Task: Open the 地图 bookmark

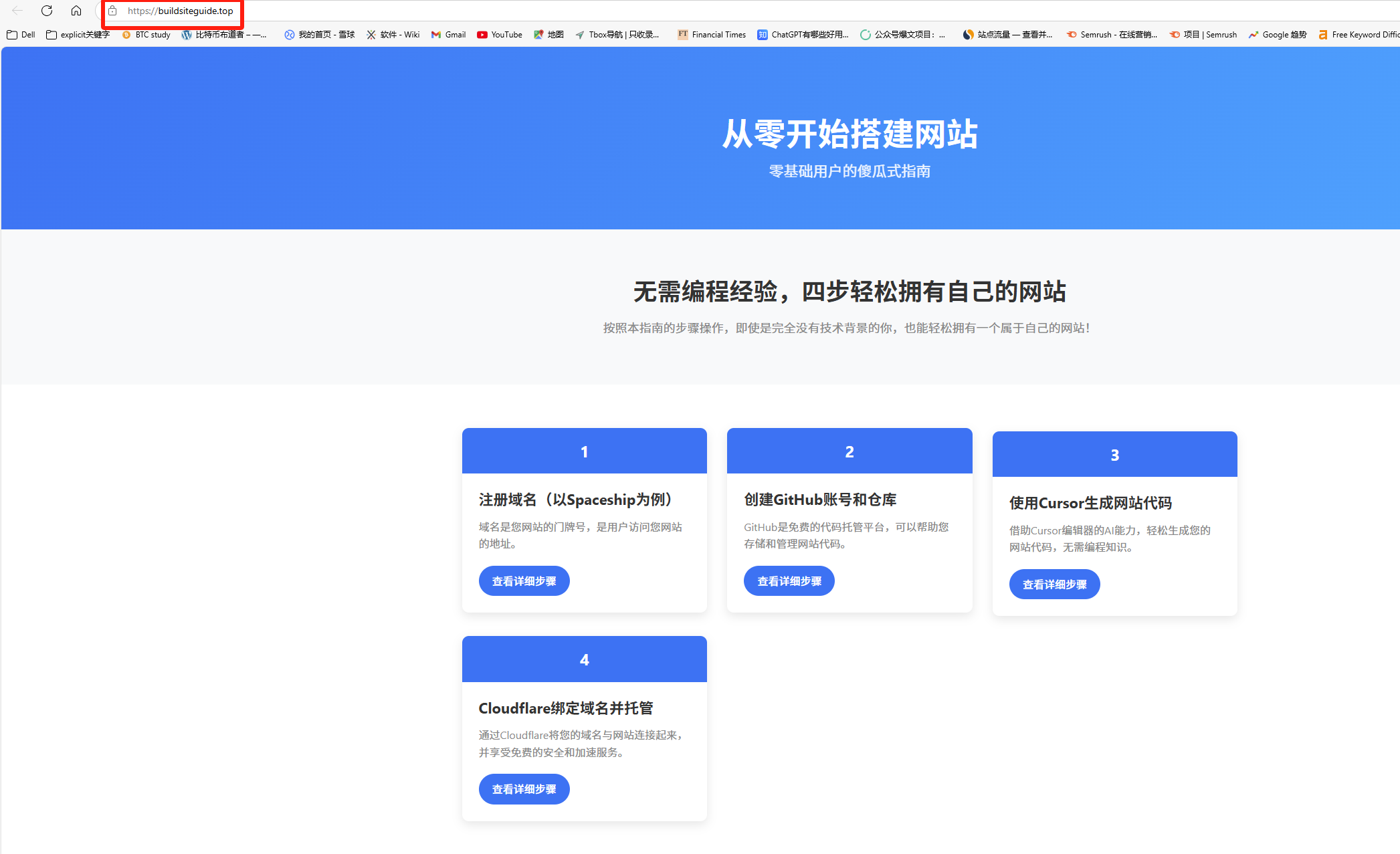Action: [x=548, y=34]
